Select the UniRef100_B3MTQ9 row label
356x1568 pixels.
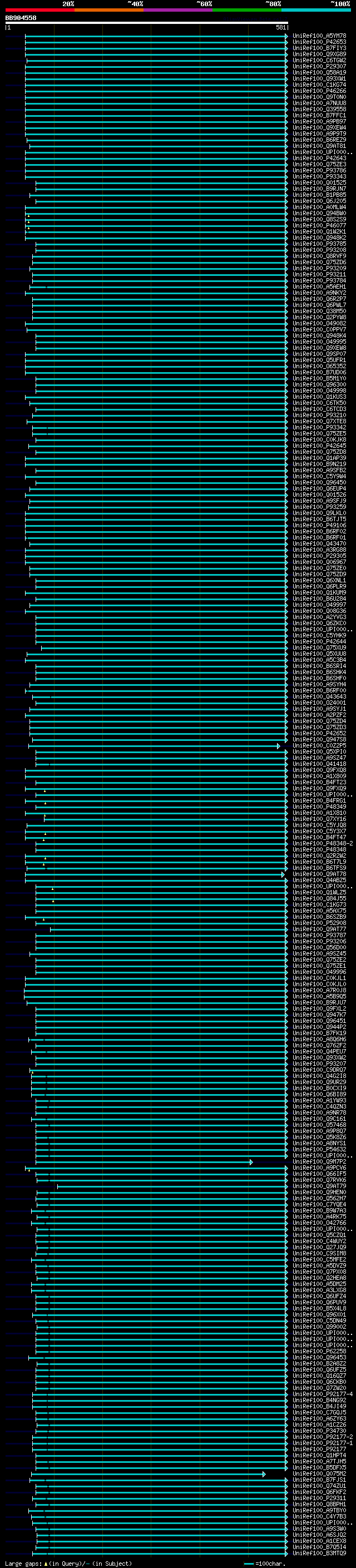319,1553
